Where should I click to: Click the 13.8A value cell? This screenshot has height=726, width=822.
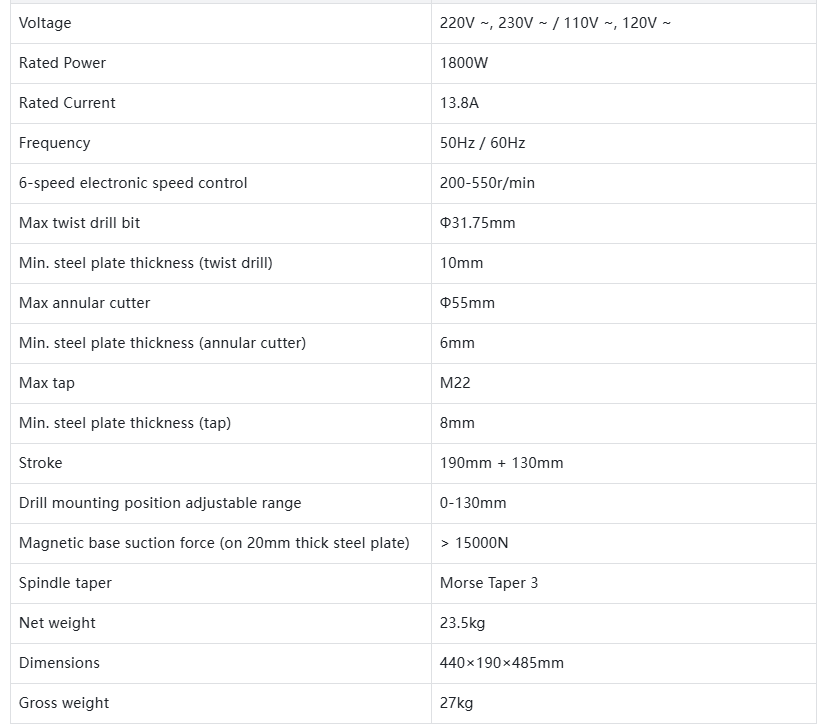[x=460, y=103]
